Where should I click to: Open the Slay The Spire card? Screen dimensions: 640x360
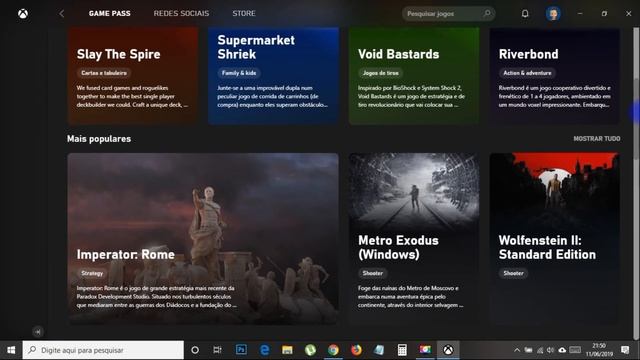click(133, 76)
